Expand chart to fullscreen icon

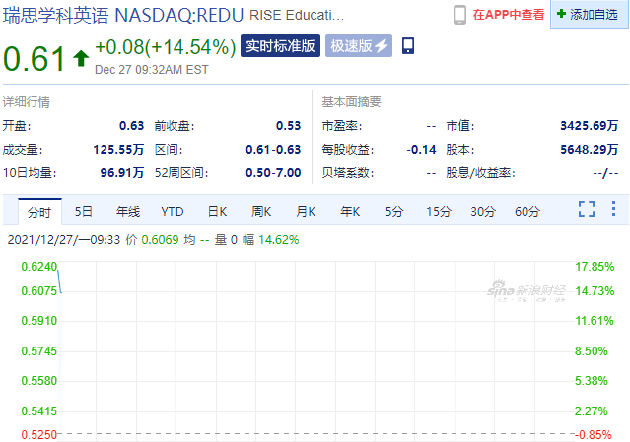click(587, 209)
